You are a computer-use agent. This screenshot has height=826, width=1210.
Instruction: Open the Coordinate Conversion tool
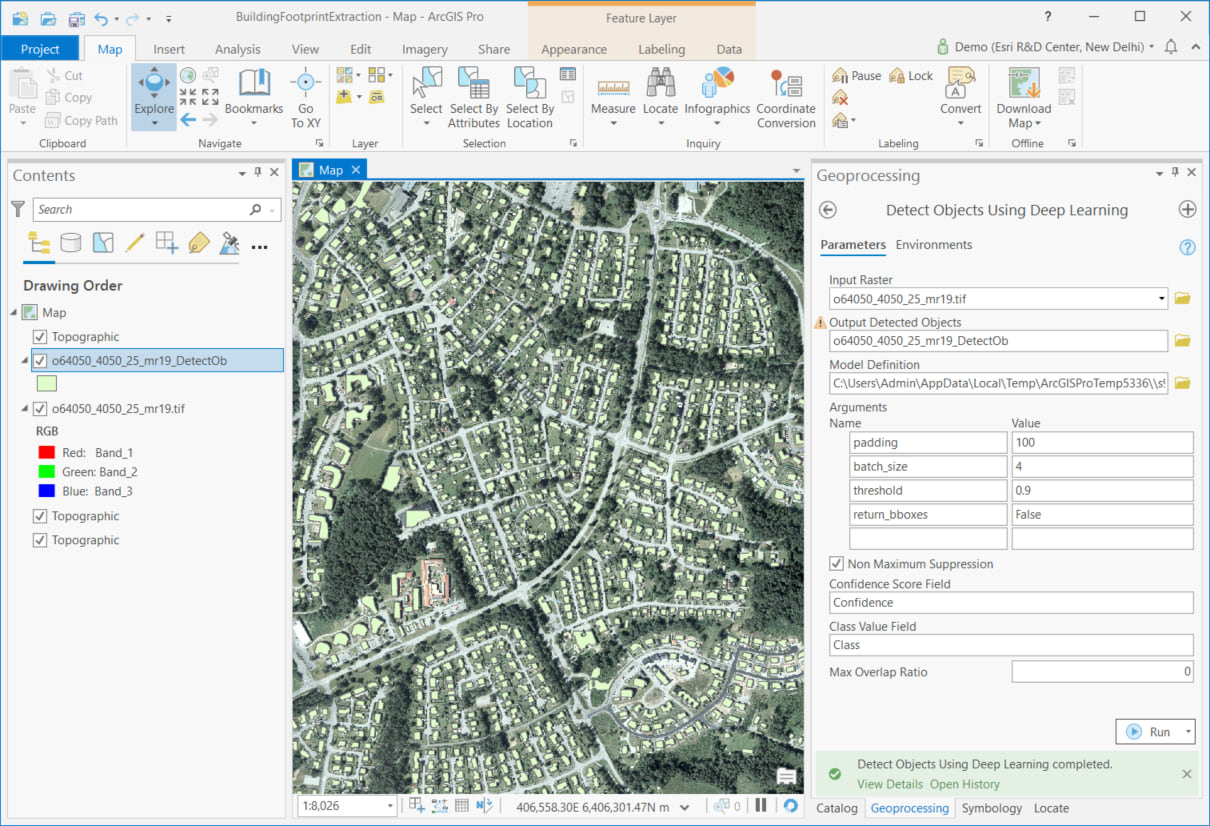786,97
